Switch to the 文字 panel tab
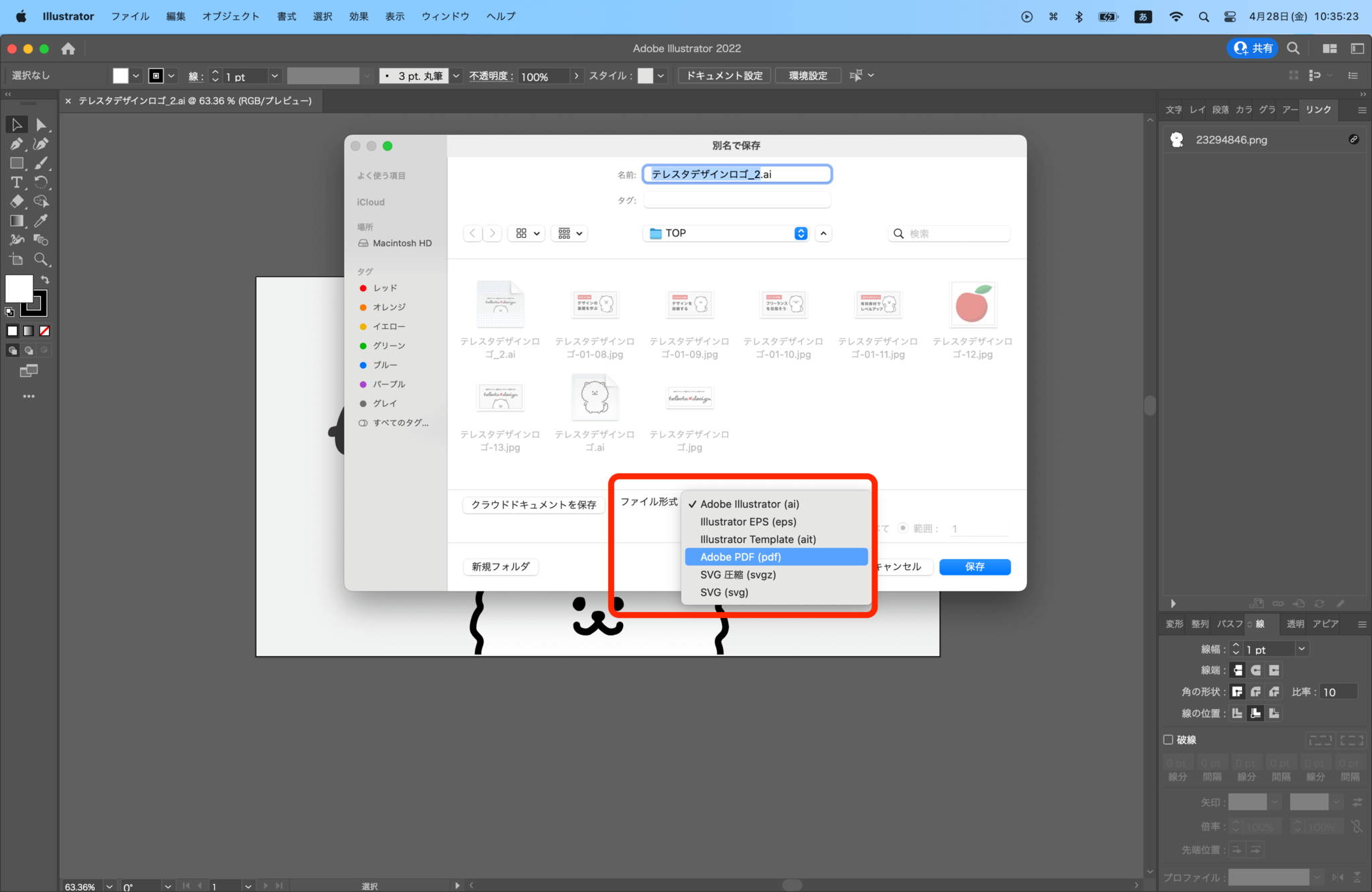 coord(1173,110)
